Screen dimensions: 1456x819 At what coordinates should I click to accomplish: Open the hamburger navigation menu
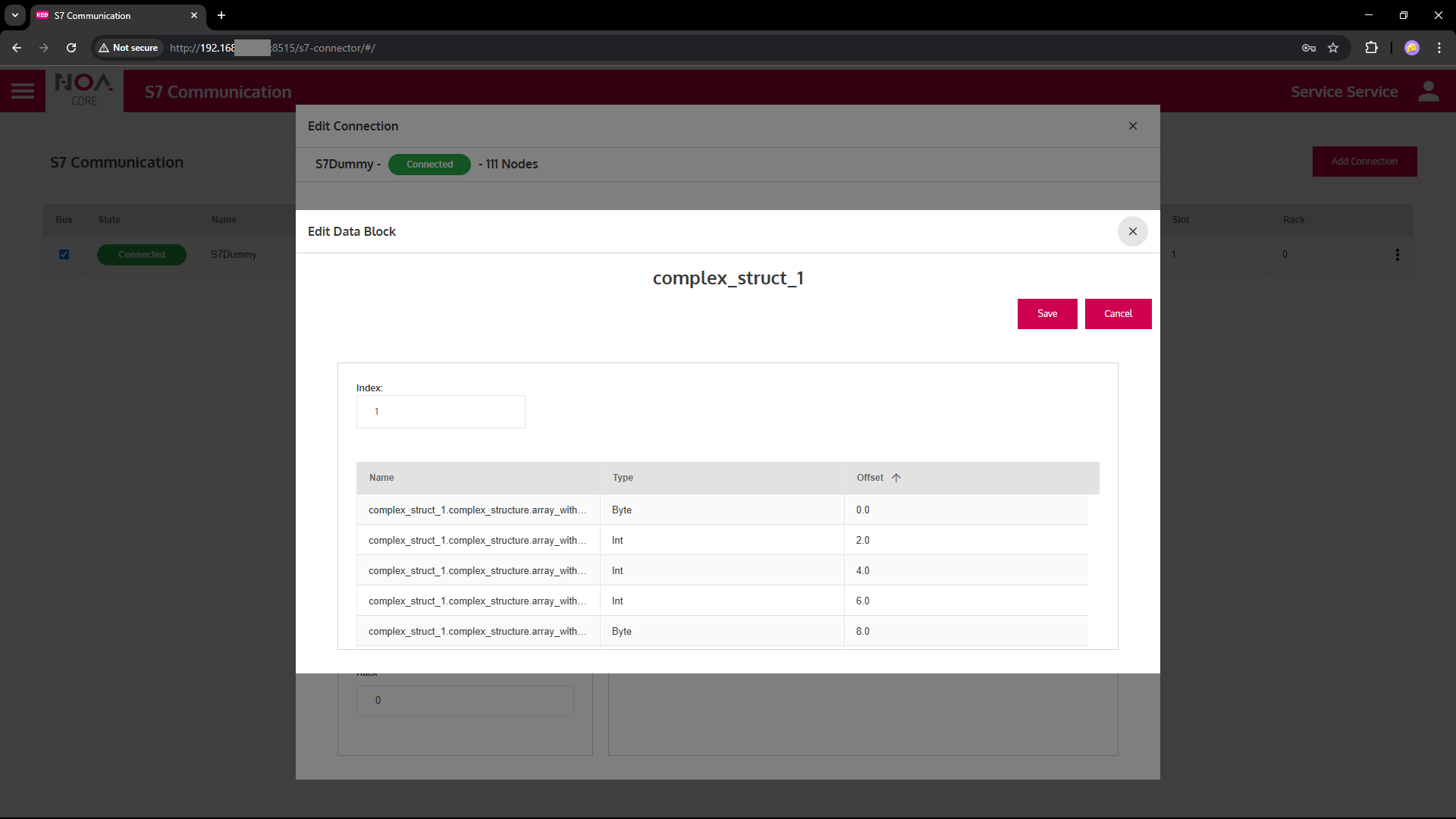[x=23, y=92]
